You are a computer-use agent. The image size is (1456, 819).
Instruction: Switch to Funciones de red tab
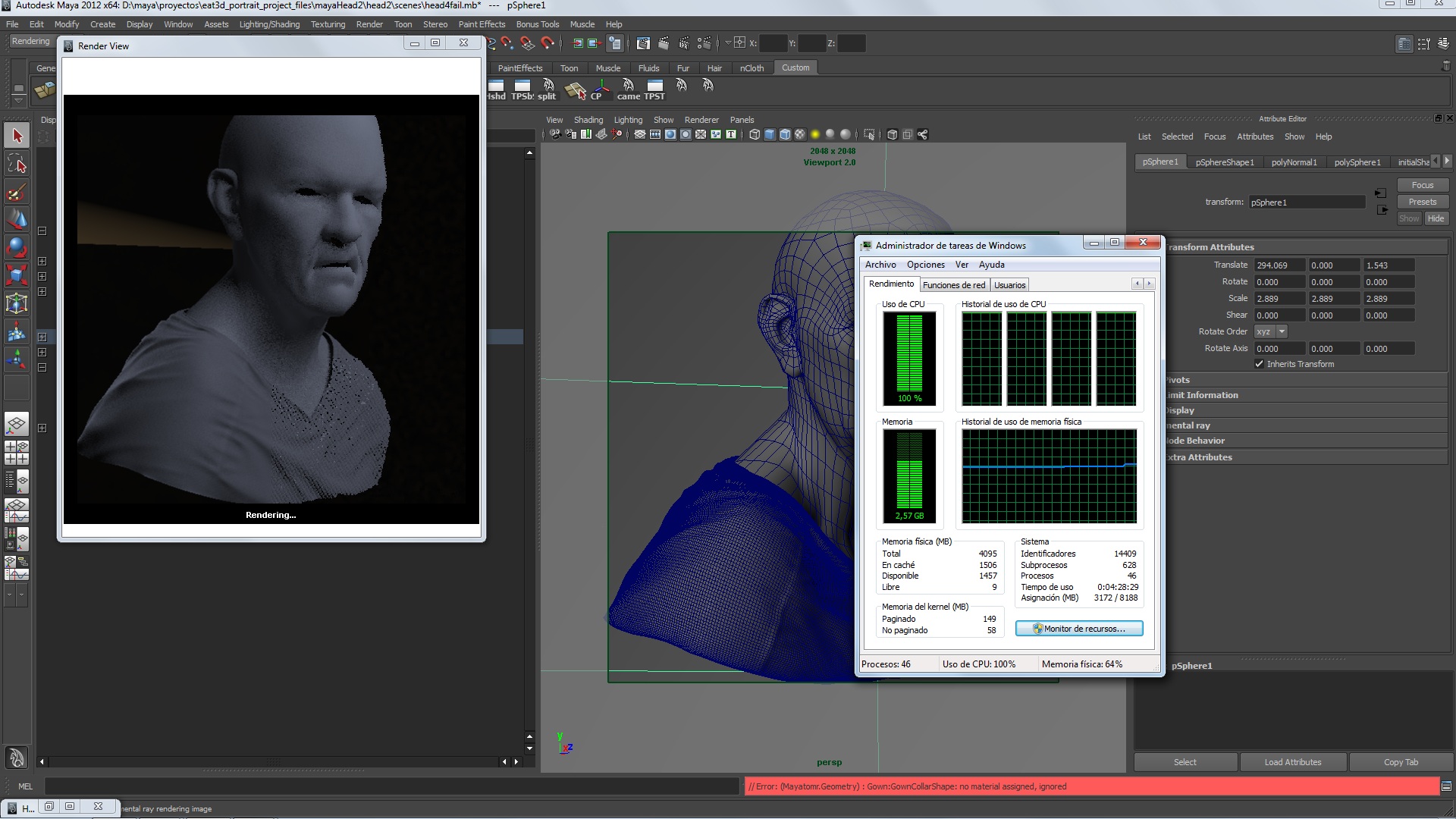(953, 285)
